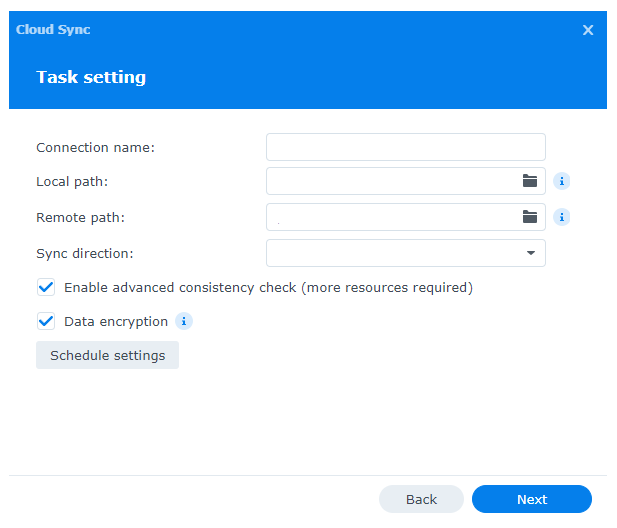
Task: Disable advanced consistency check checkbox
Action: [x=46, y=288]
